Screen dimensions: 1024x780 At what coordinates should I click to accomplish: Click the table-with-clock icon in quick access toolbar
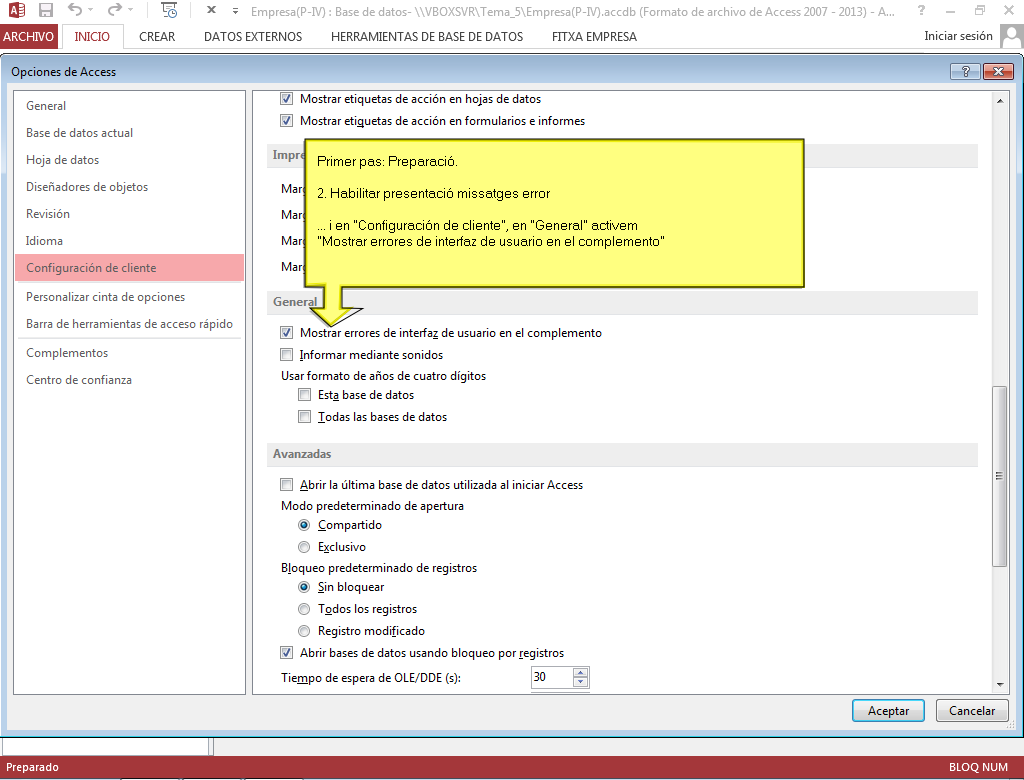(x=169, y=10)
